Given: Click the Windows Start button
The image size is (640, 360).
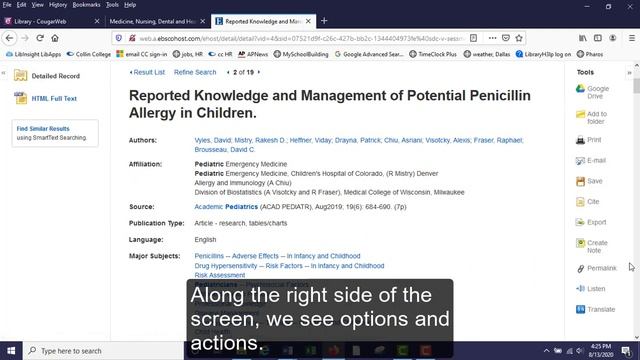Looking at the screenshot, I should [x=11, y=351].
